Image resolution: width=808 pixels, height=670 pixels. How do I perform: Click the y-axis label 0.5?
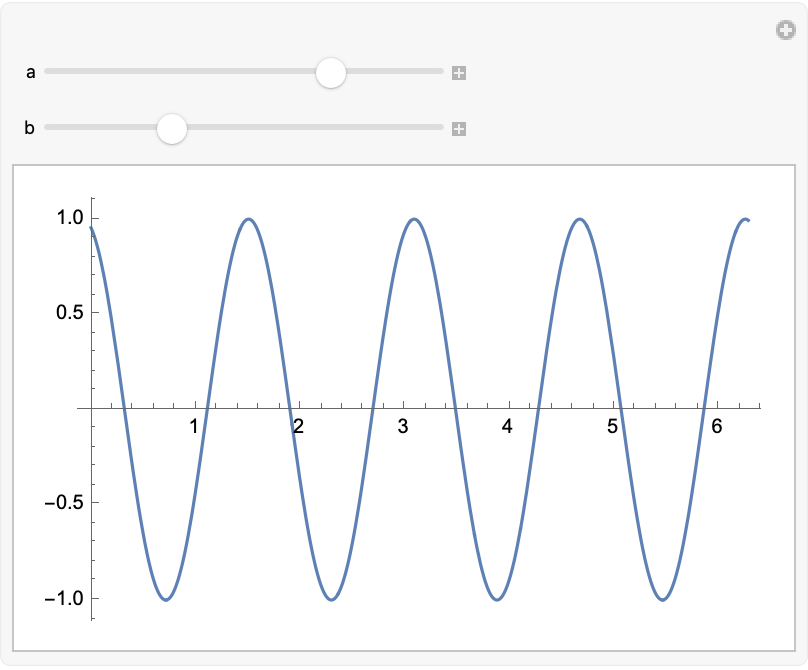70,312
